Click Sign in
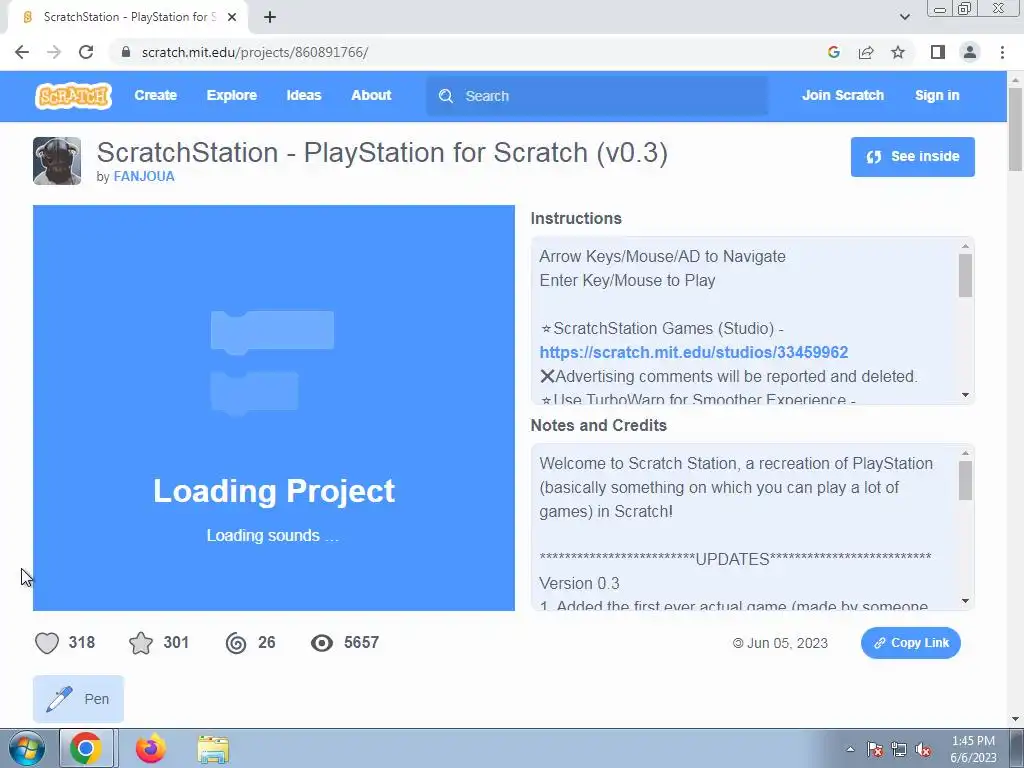This screenshot has height=768, width=1024. 936,95
